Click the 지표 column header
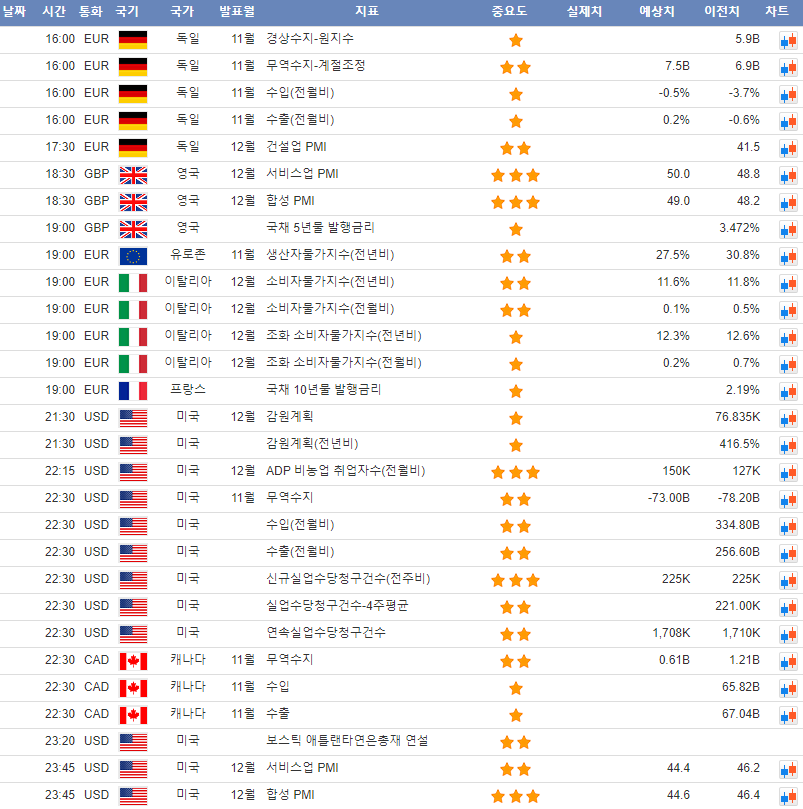Screen dimensions: 803x809 coord(366,12)
